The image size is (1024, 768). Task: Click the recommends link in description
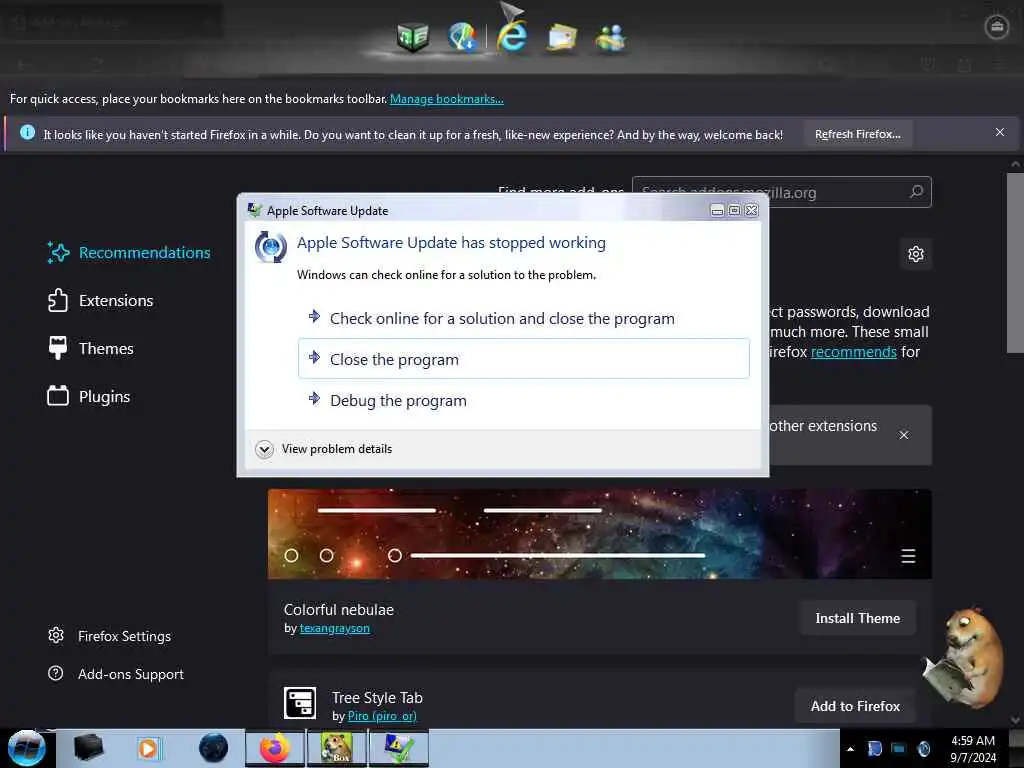click(x=854, y=352)
